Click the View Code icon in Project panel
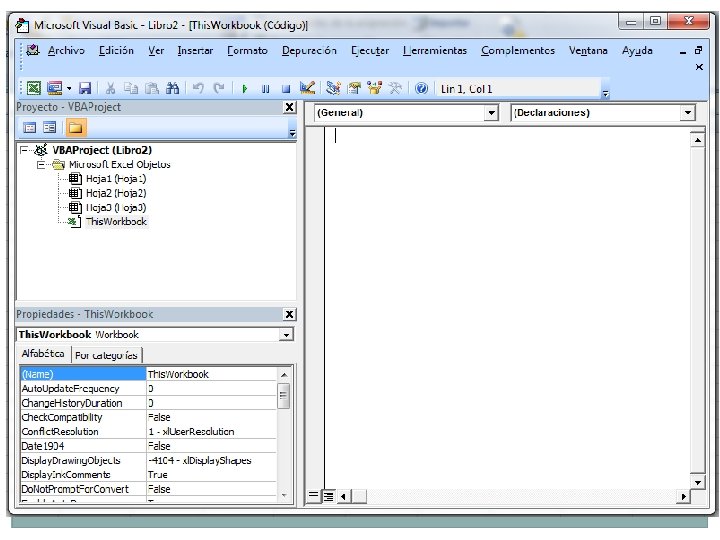 point(29,128)
